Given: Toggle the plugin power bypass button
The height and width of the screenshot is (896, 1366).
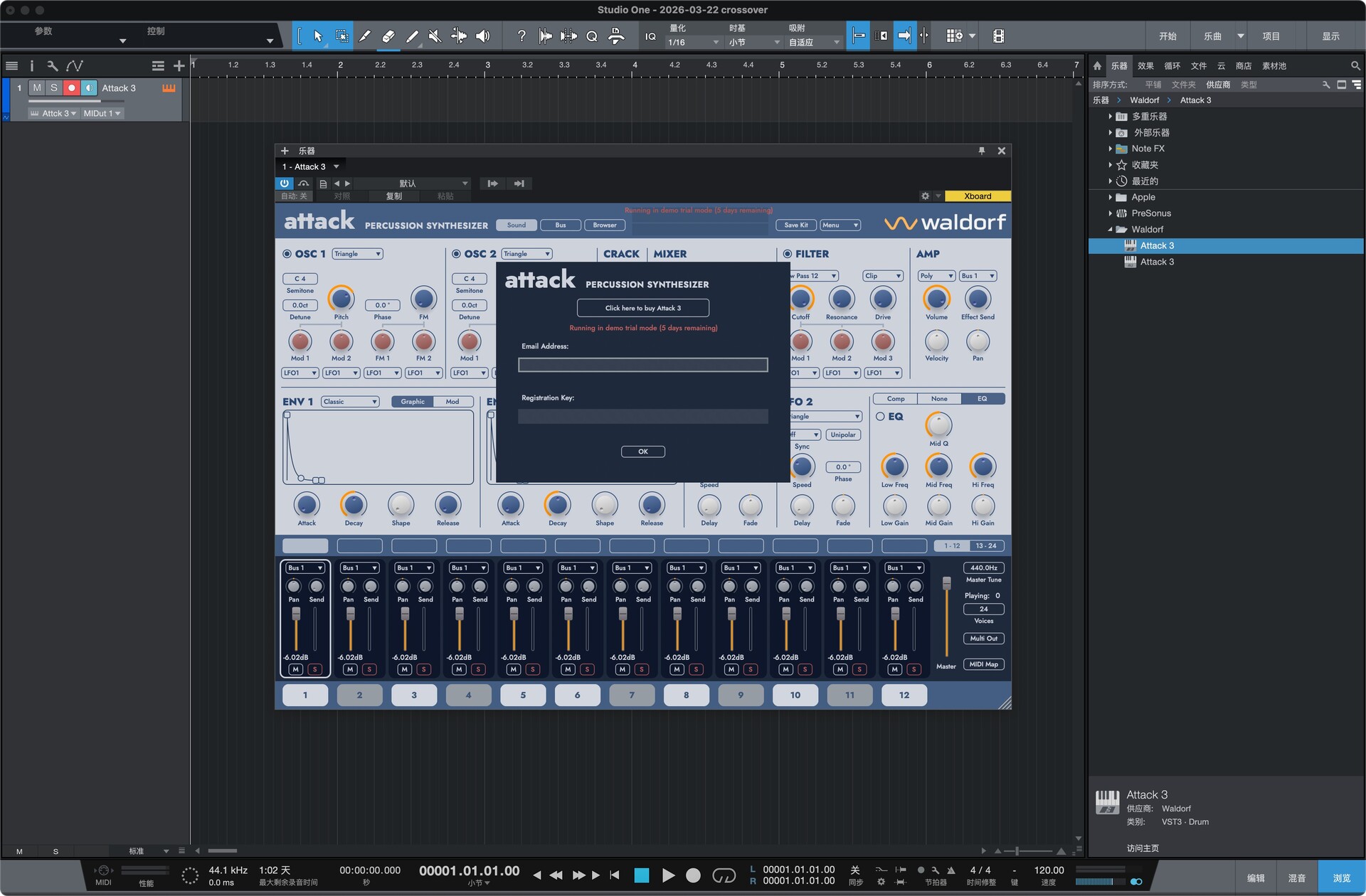Looking at the screenshot, I should click(284, 183).
